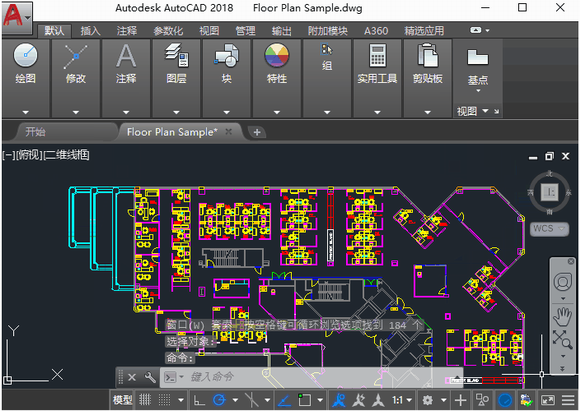580x411 pixels.
Task: Close the command line with its X icon
Action: tap(132, 377)
